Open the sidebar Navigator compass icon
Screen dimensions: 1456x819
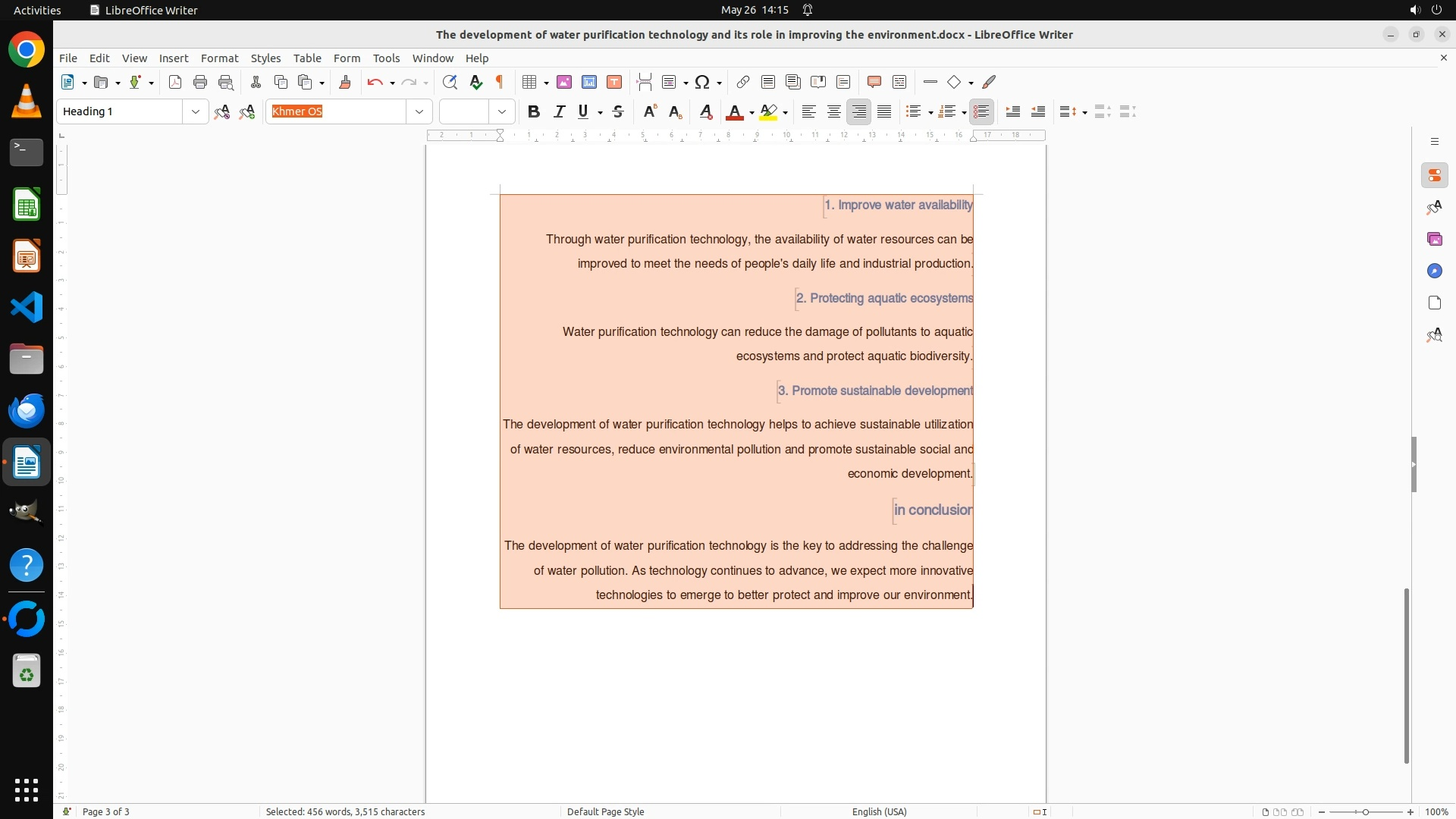pos(1434,271)
